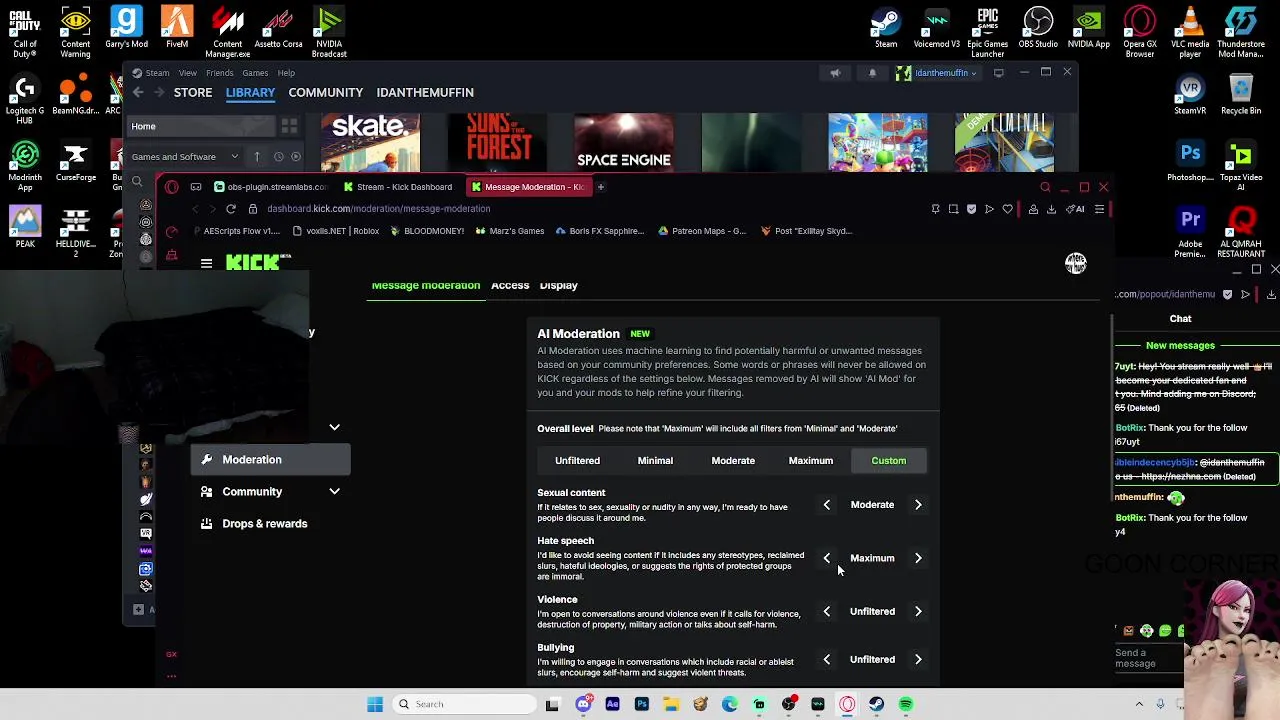The width and height of the screenshot is (1280, 720).
Task: Decrease the Violence filter level
Action: pyautogui.click(x=826, y=611)
